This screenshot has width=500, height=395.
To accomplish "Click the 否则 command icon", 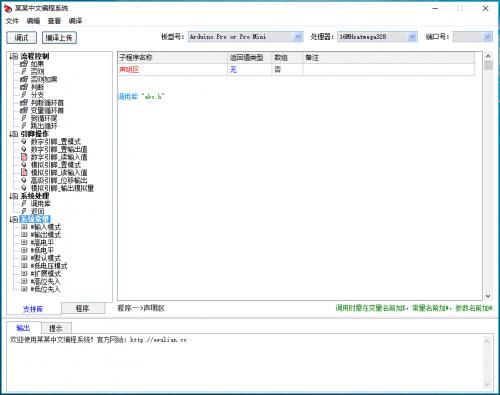I will tap(24, 71).
